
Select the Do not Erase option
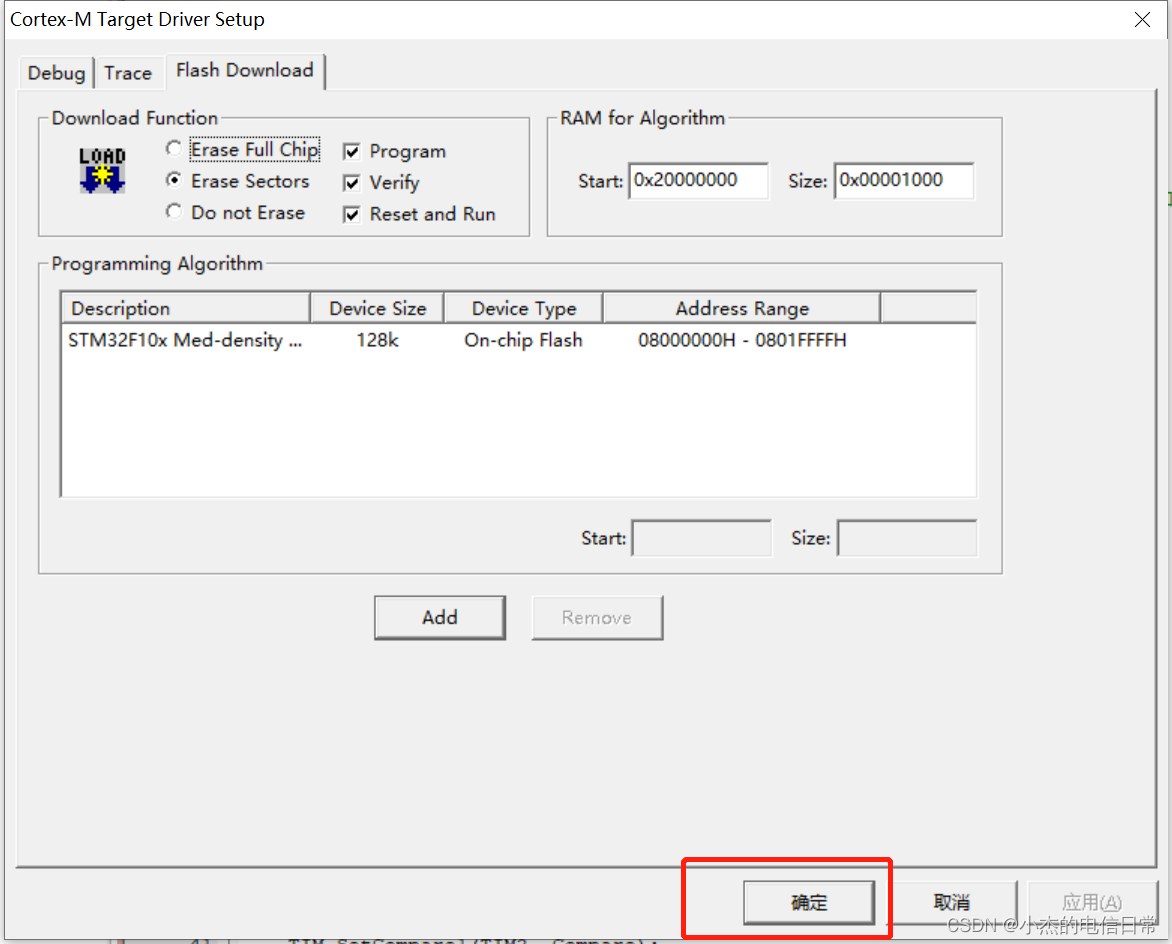tap(174, 212)
